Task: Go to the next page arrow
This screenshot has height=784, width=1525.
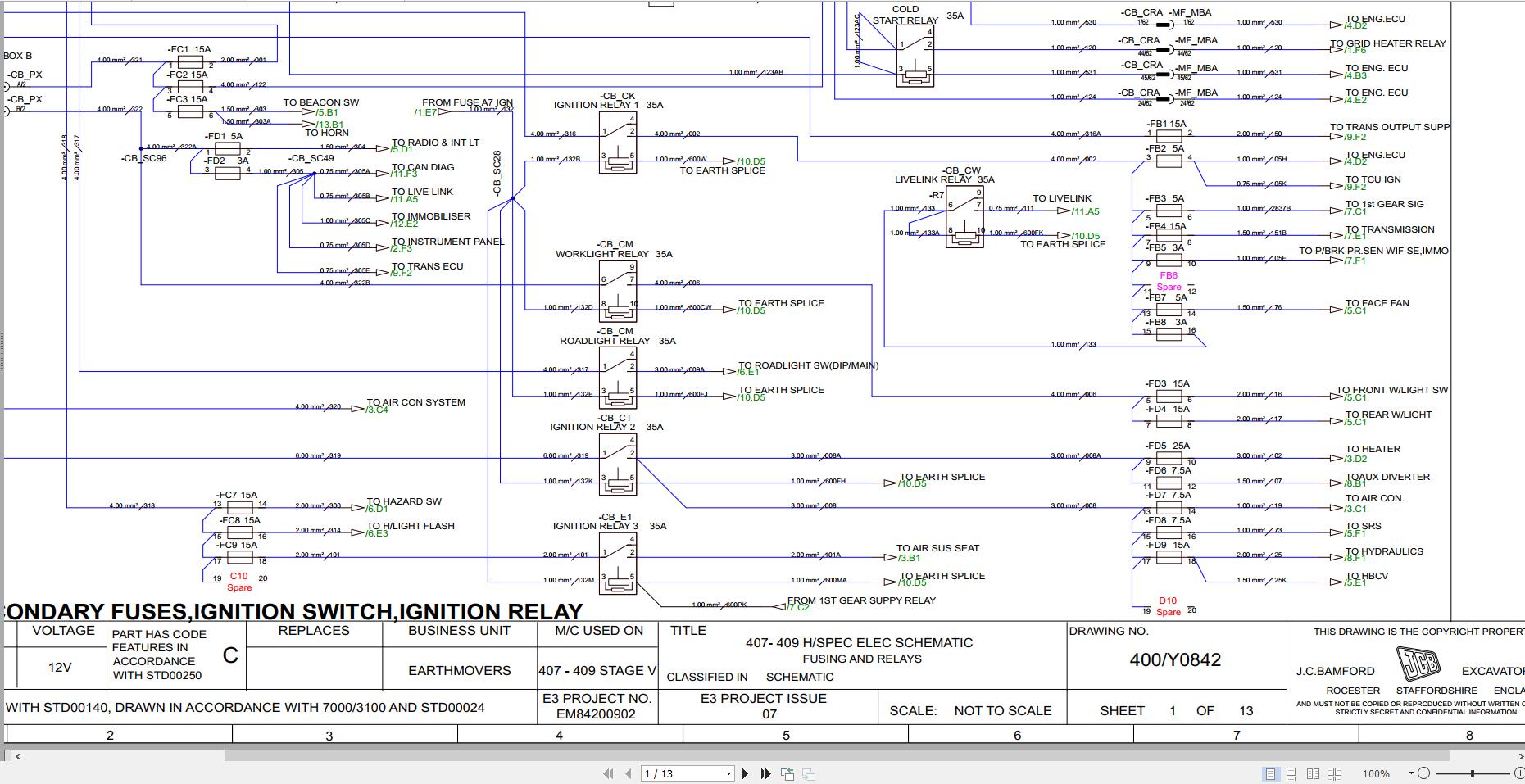Action: [745, 773]
